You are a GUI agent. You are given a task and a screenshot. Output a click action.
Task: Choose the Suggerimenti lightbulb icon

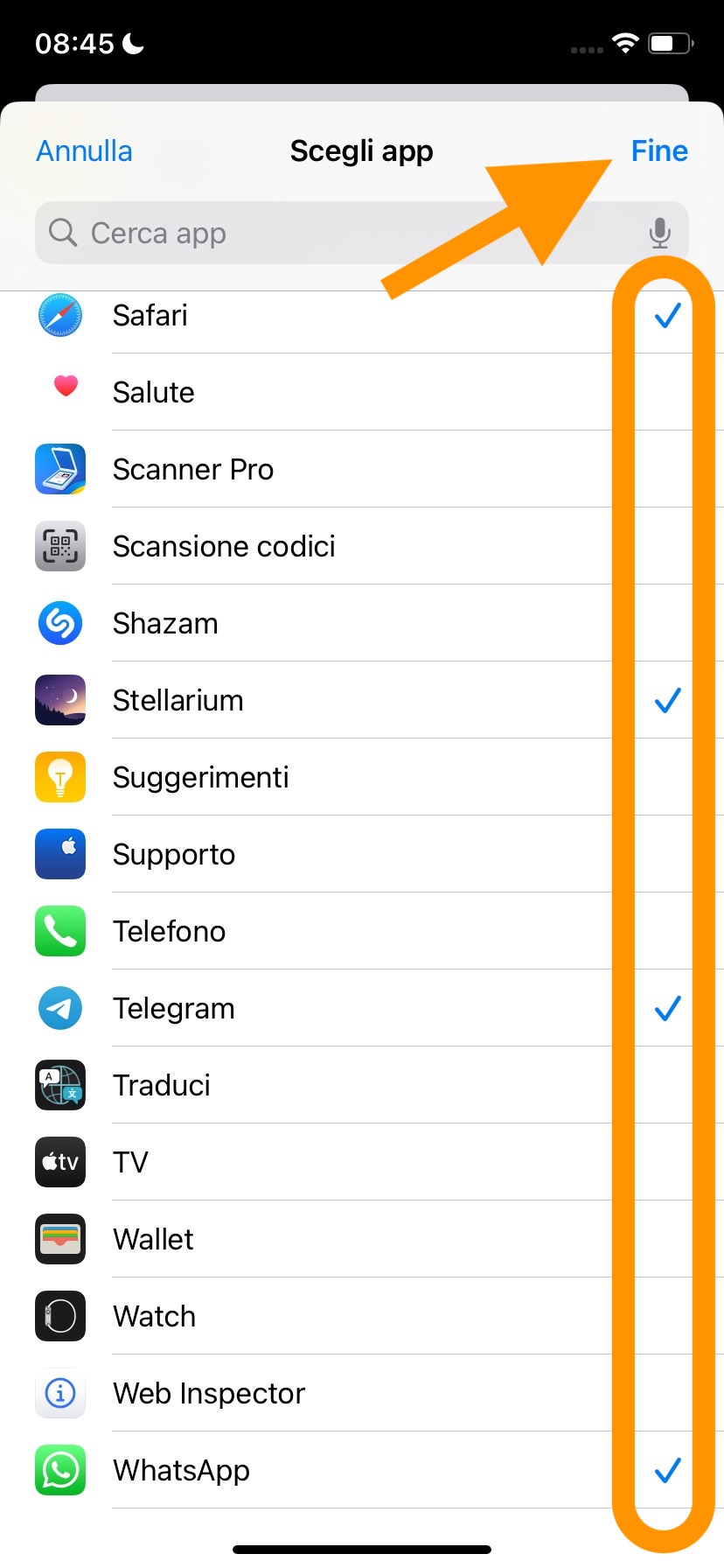60,777
